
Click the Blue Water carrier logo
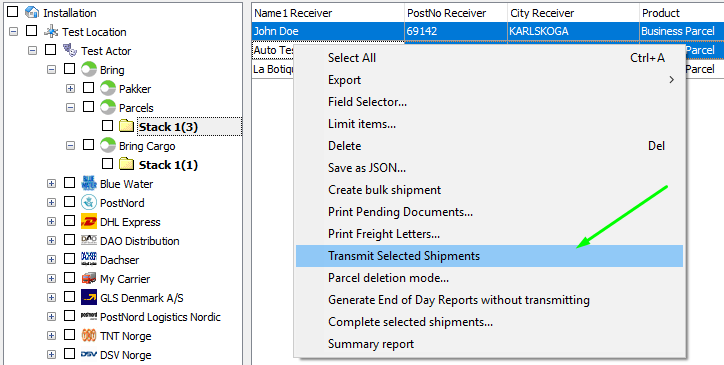pos(89,183)
